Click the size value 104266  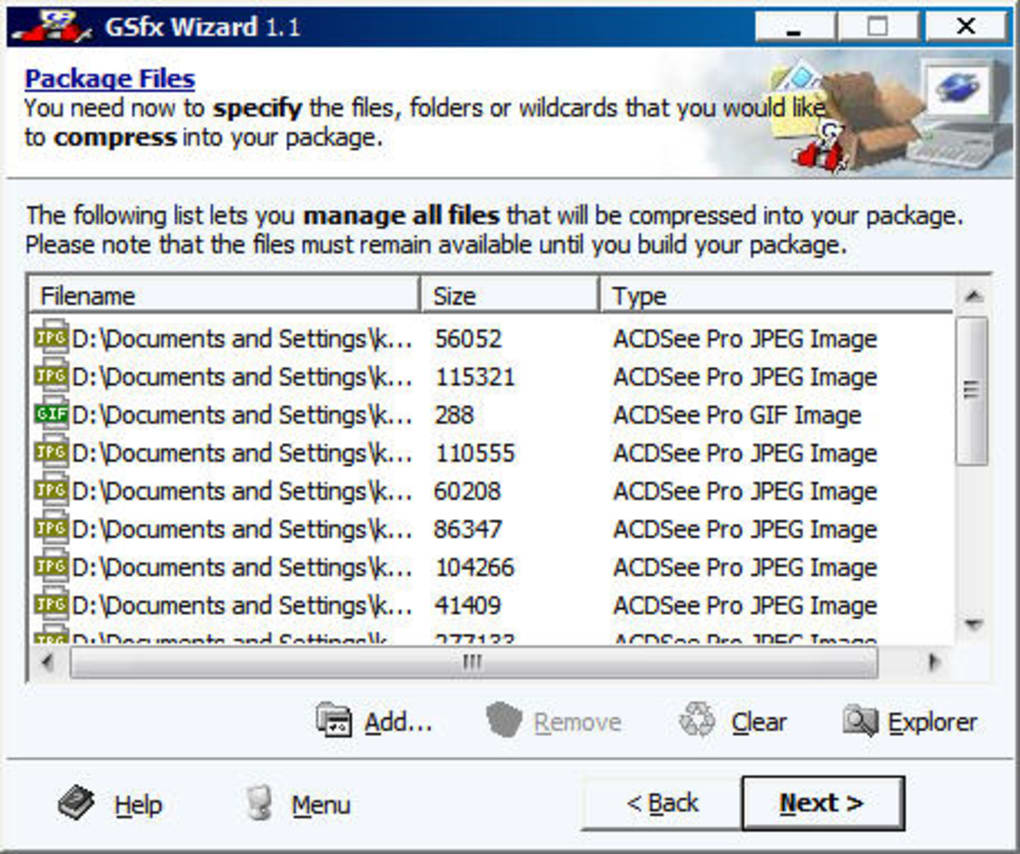(475, 567)
